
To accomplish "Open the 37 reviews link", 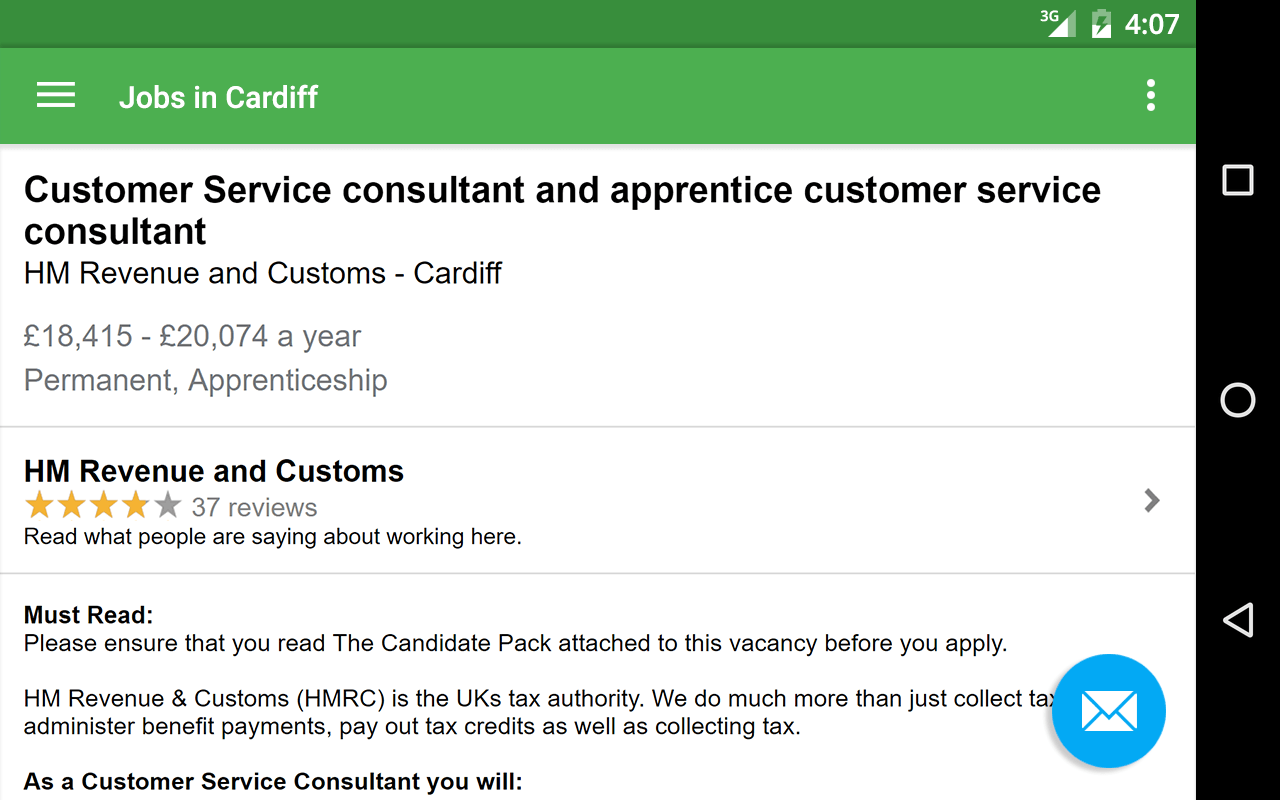I will tap(254, 508).
